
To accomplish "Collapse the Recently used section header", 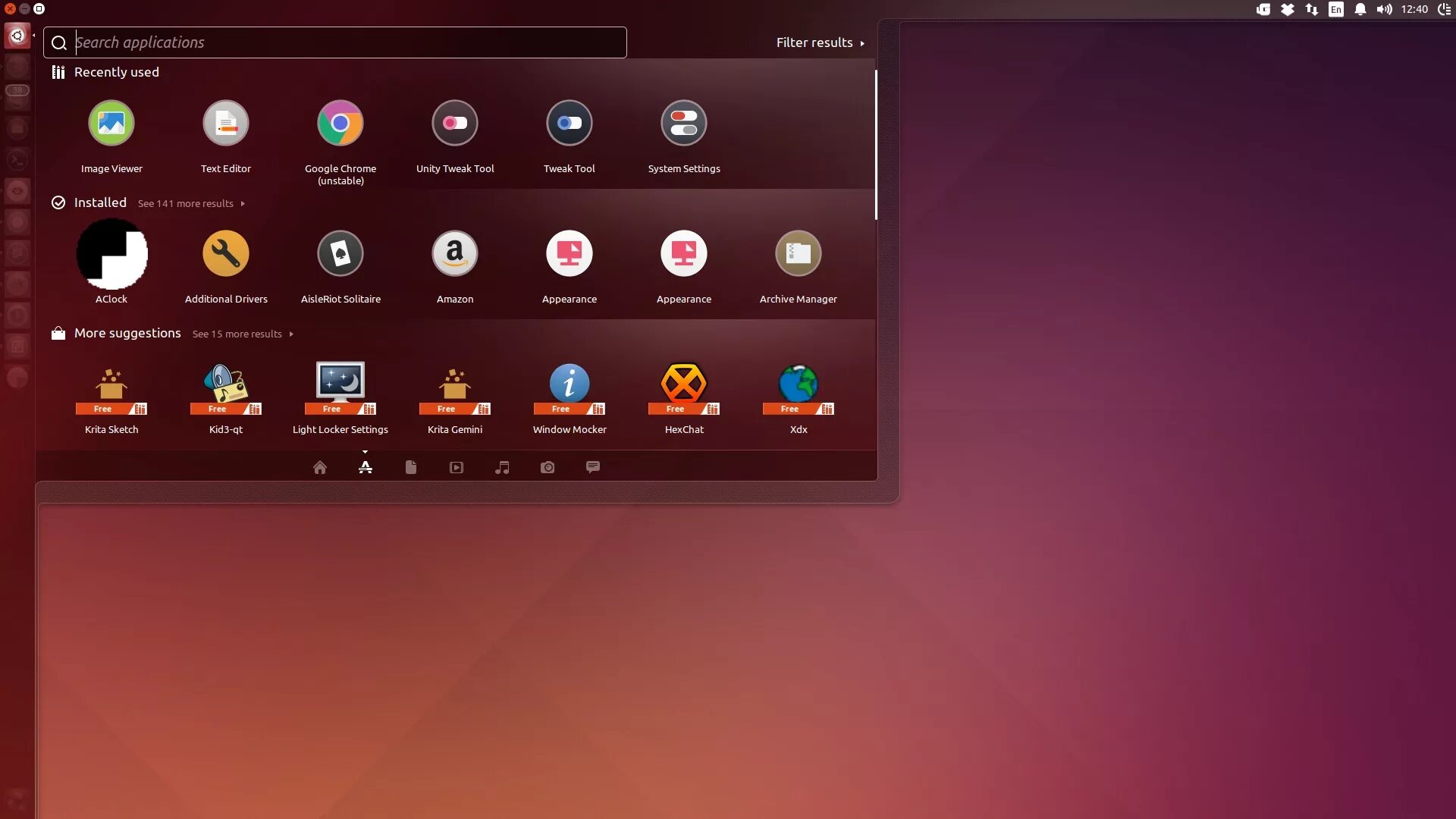I will [x=116, y=72].
